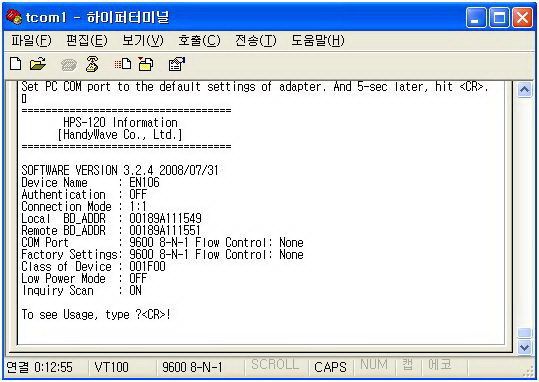
Task: Click the Connection Mode 1:1 value
Action: click(x=138, y=206)
